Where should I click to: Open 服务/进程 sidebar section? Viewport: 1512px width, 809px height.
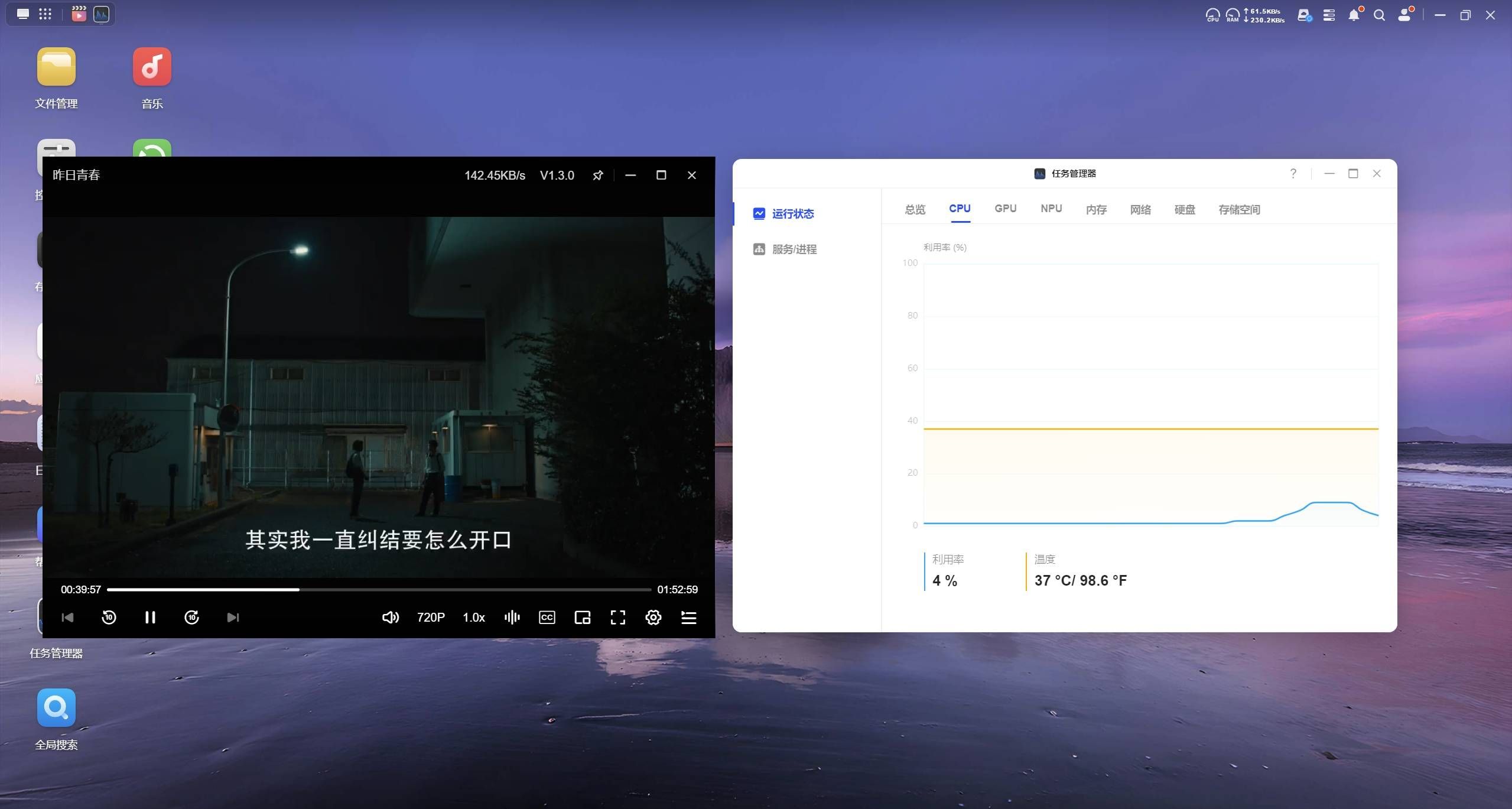[x=794, y=249]
